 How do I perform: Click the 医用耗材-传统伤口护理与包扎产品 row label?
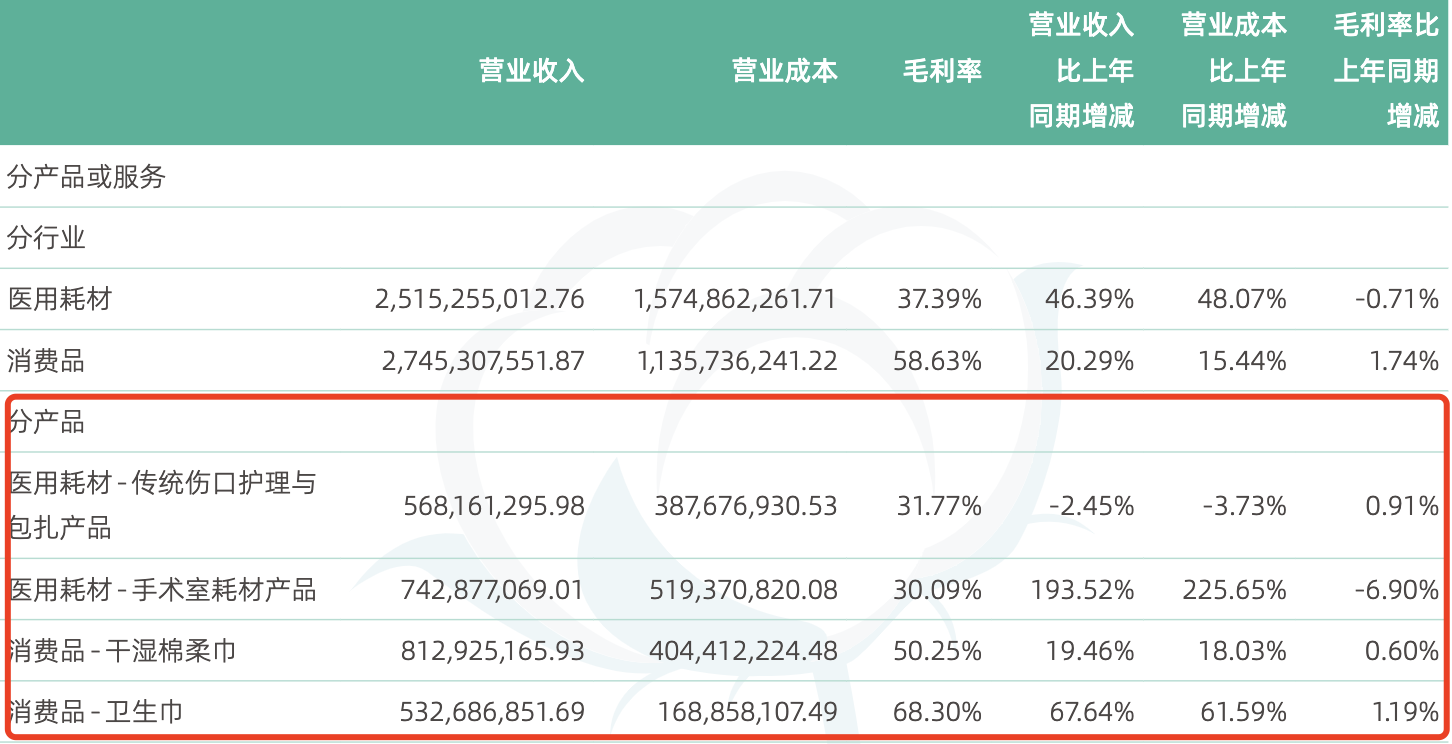(x=162, y=505)
